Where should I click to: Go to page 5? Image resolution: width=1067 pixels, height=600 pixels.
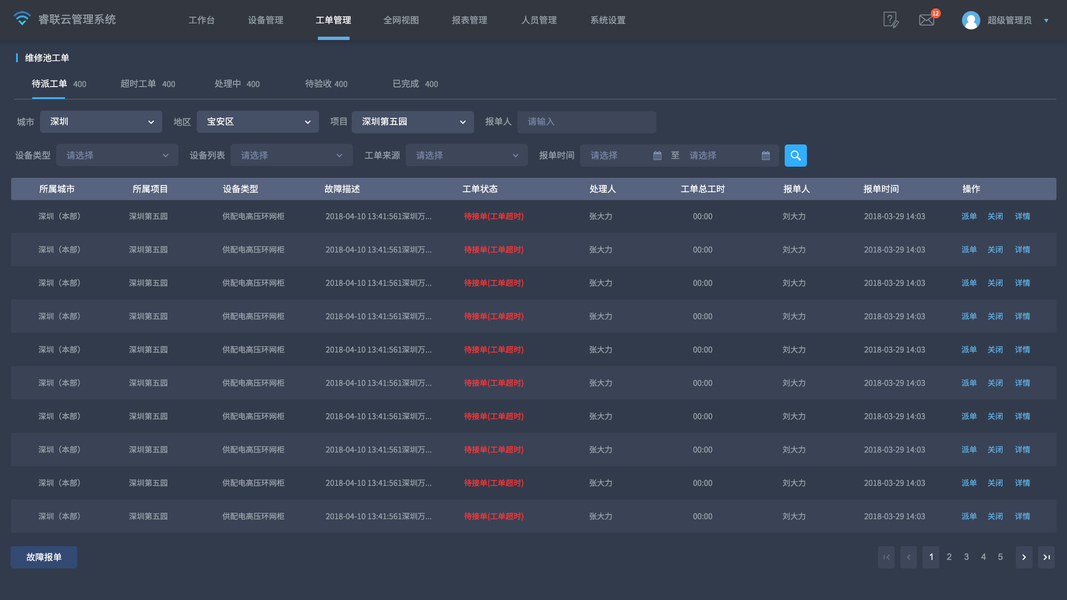1000,557
